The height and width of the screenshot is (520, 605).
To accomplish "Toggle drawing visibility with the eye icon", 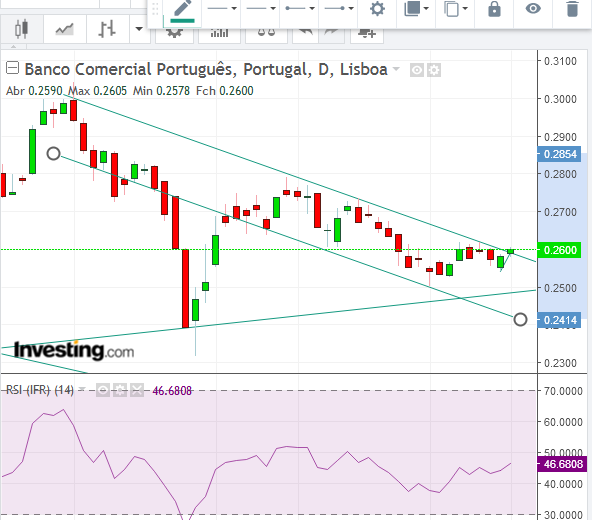I will [x=533, y=8].
